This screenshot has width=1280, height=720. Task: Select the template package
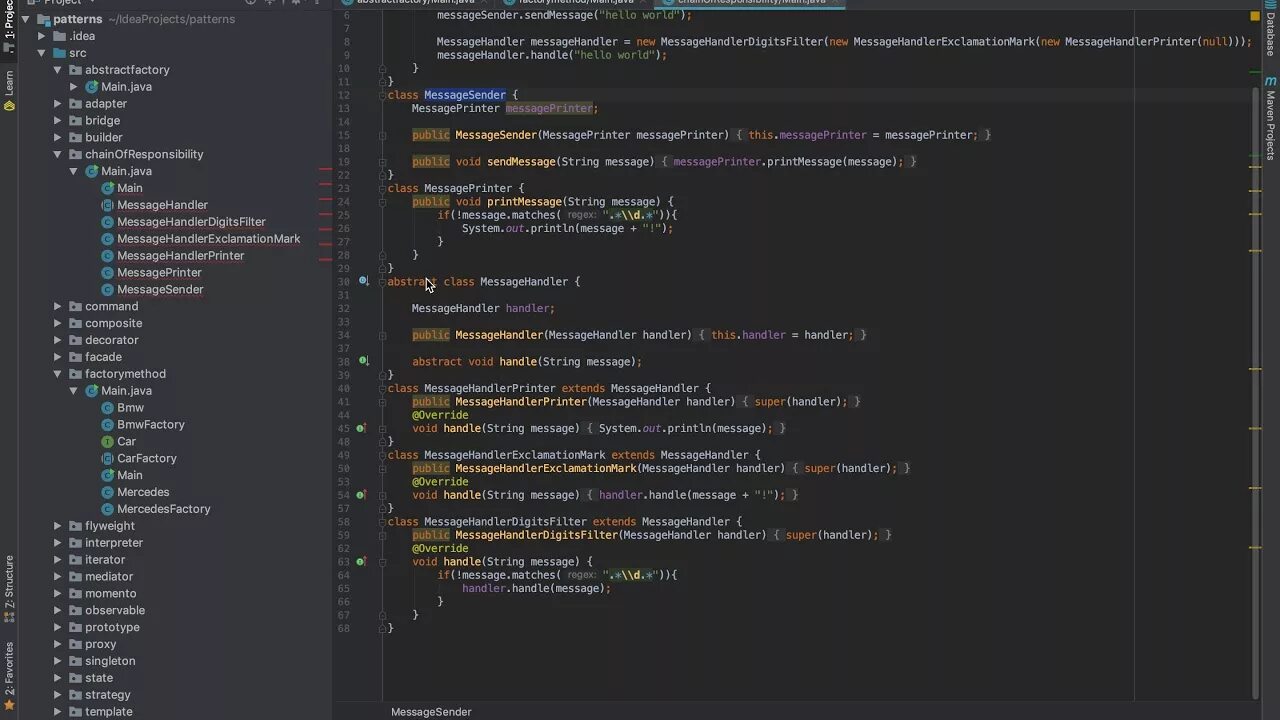tap(109, 712)
